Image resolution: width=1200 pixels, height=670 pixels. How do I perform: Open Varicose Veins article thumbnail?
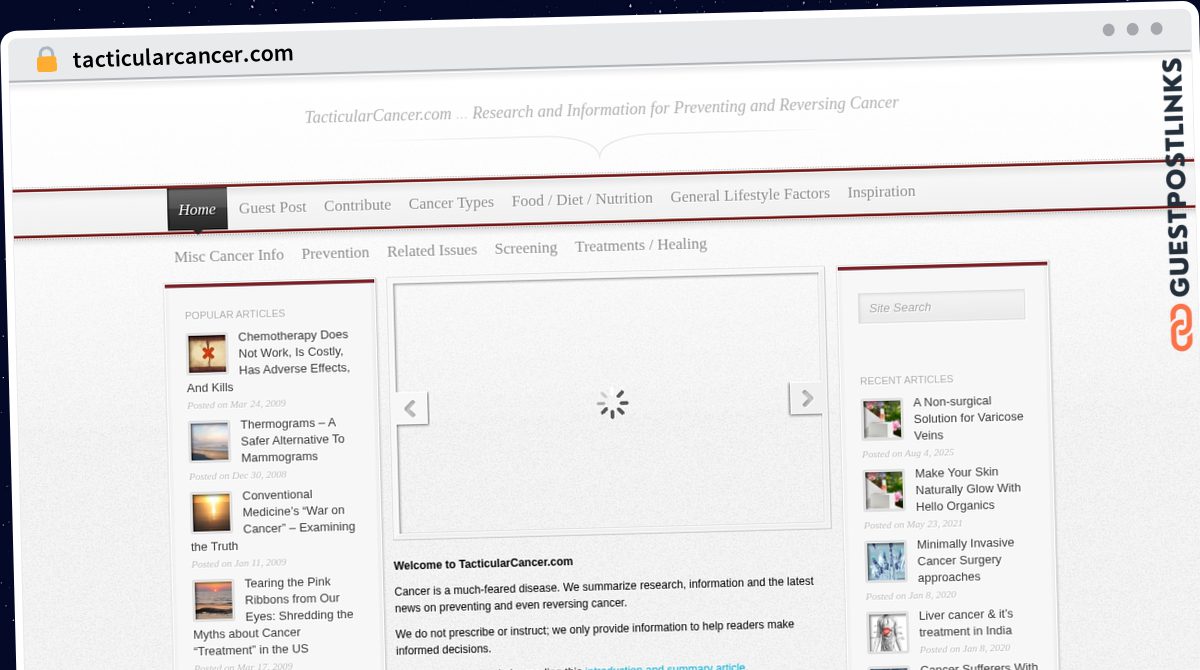click(x=882, y=419)
